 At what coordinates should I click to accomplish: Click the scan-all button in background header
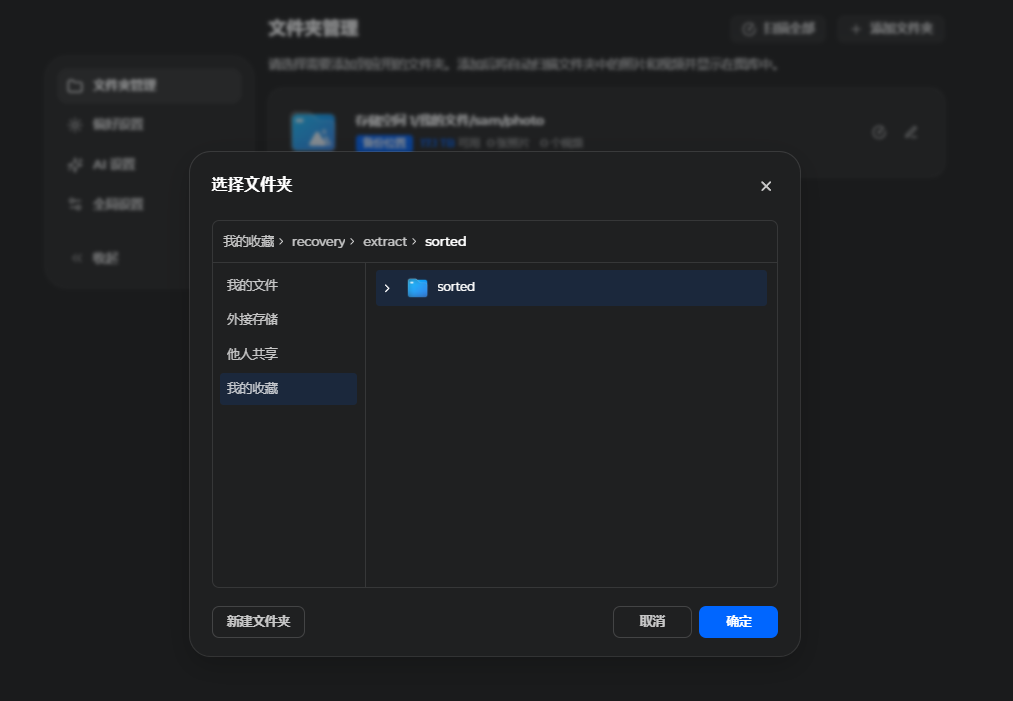pos(778,29)
